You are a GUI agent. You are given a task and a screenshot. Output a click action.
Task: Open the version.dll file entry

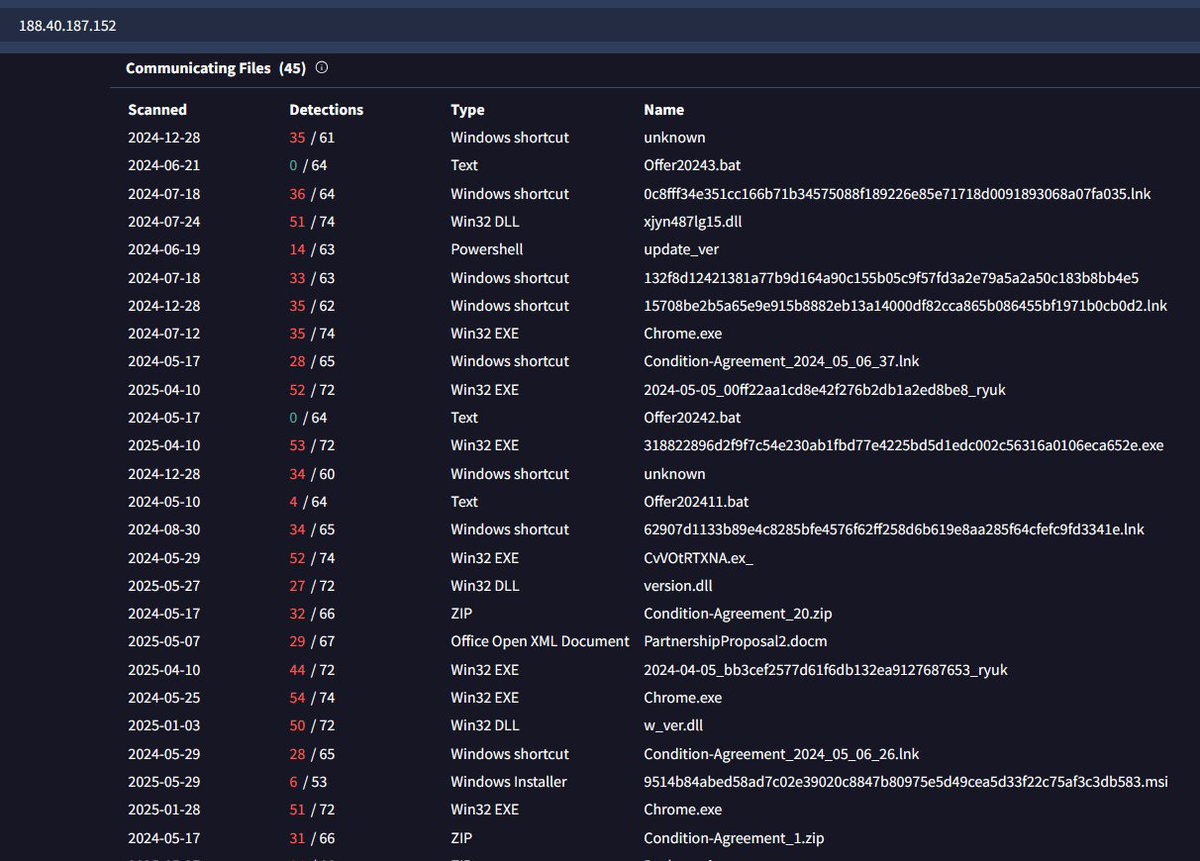pyautogui.click(x=678, y=586)
